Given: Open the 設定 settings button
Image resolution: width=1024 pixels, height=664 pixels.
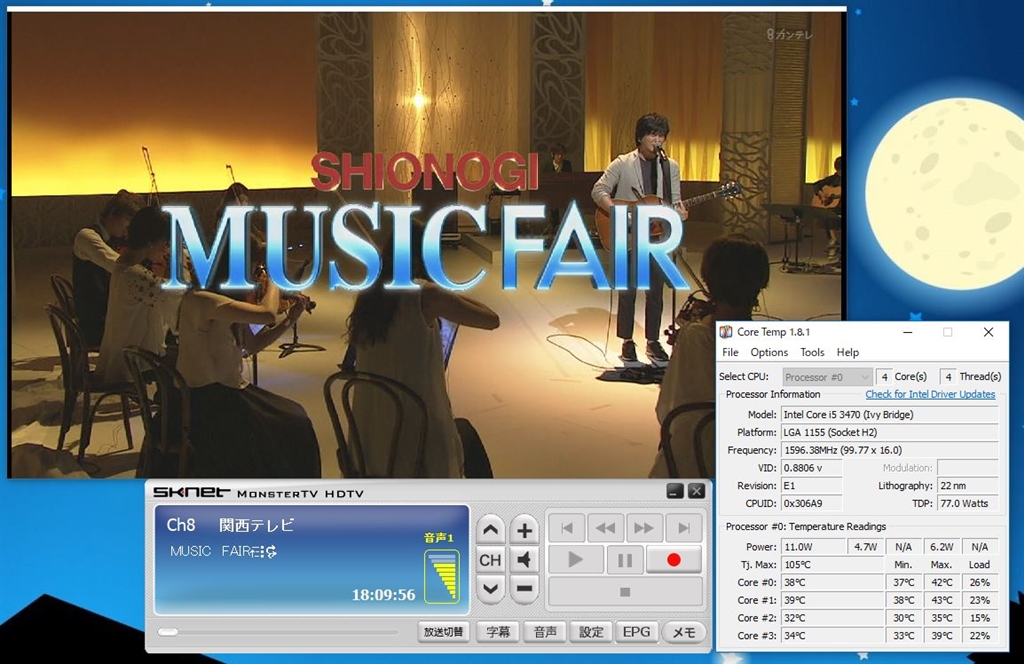Looking at the screenshot, I should (x=591, y=632).
